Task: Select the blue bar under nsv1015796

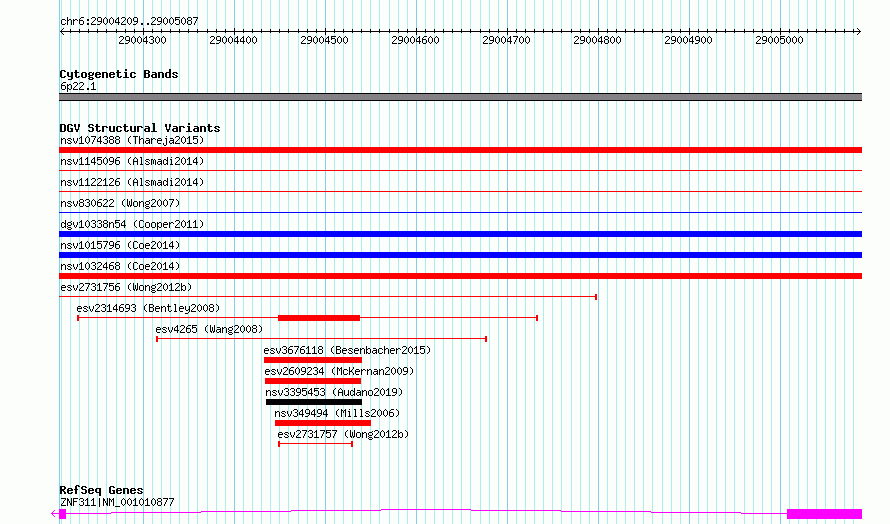Action: (460, 255)
